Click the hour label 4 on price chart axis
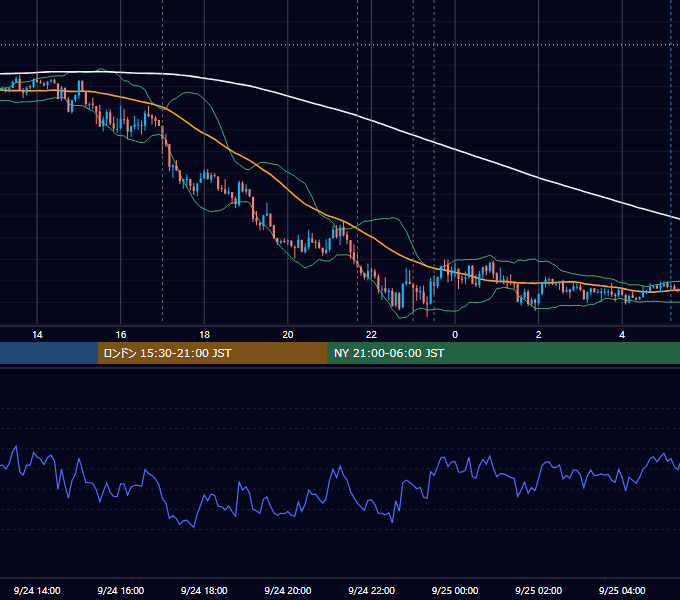 [622, 335]
